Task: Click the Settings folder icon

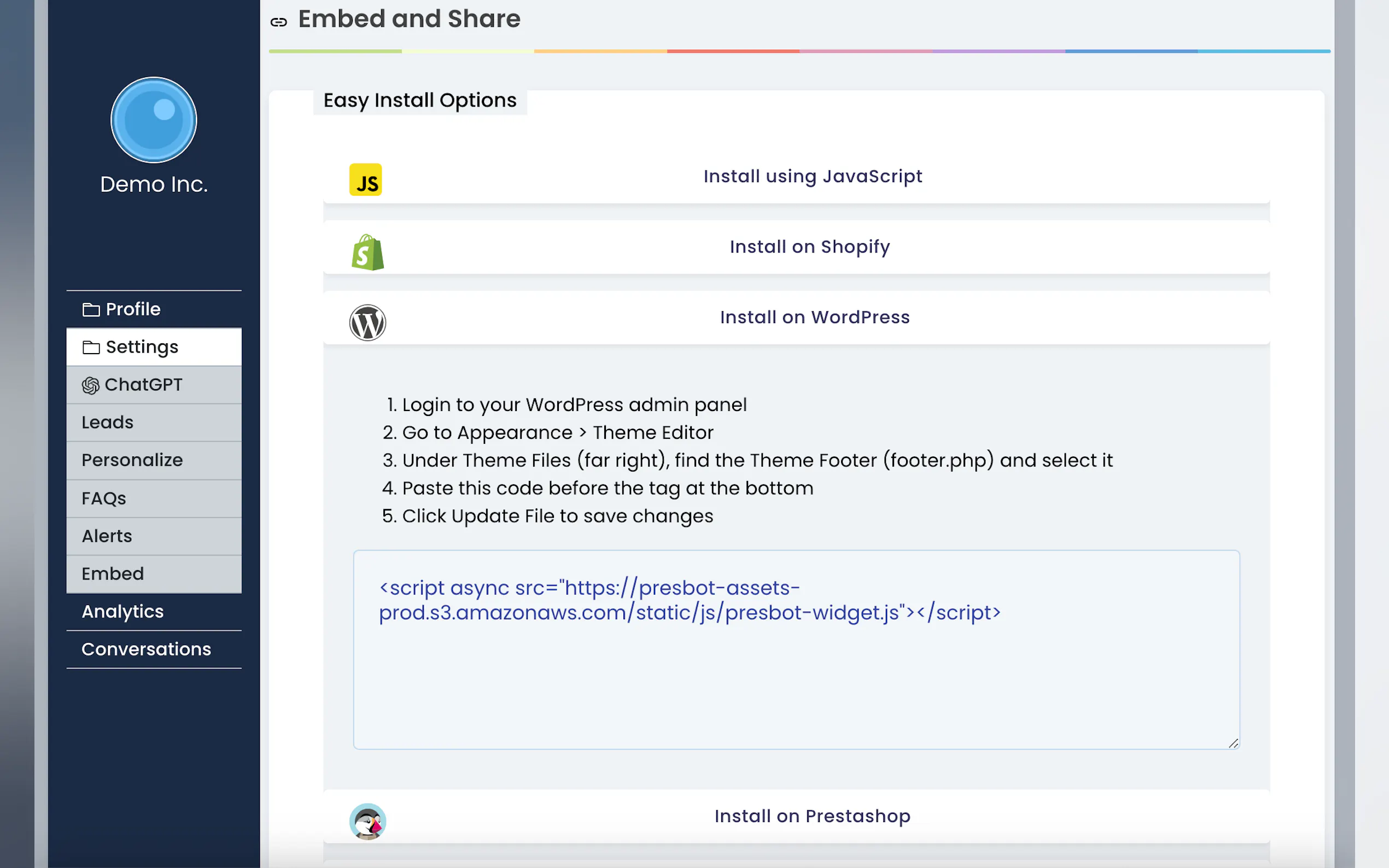Action: tap(91, 347)
